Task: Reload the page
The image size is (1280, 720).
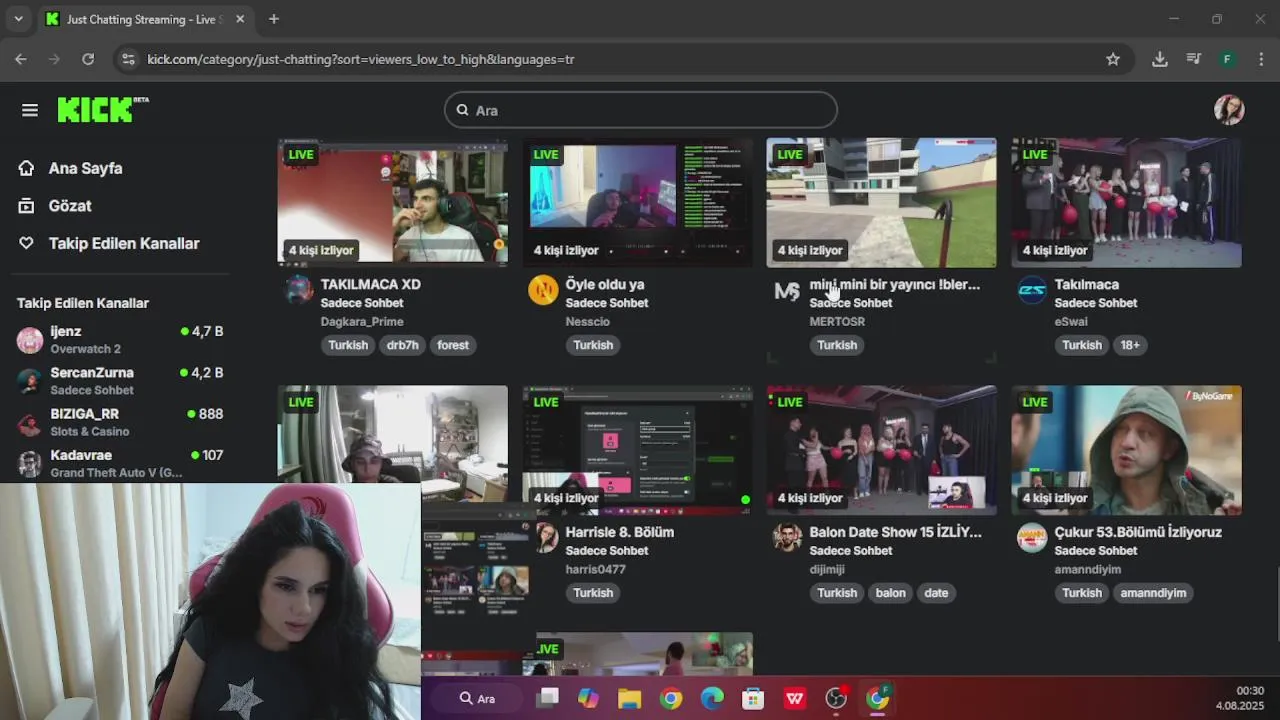Action: pyautogui.click(x=88, y=59)
